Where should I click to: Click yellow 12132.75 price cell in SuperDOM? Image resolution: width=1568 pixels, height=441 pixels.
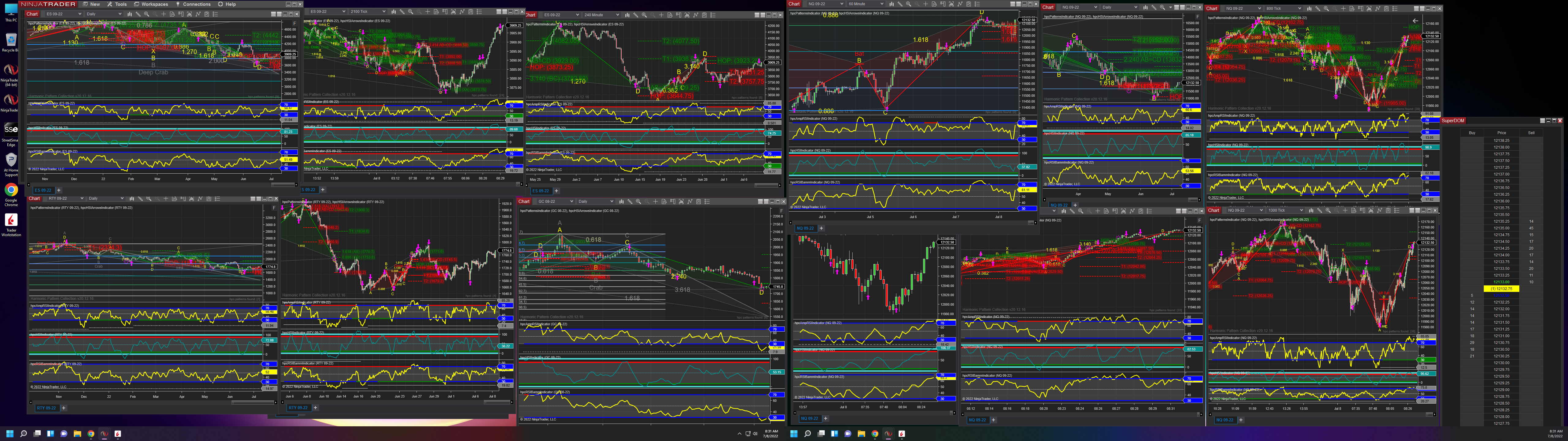pyautogui.click(x=1501, y=289)
